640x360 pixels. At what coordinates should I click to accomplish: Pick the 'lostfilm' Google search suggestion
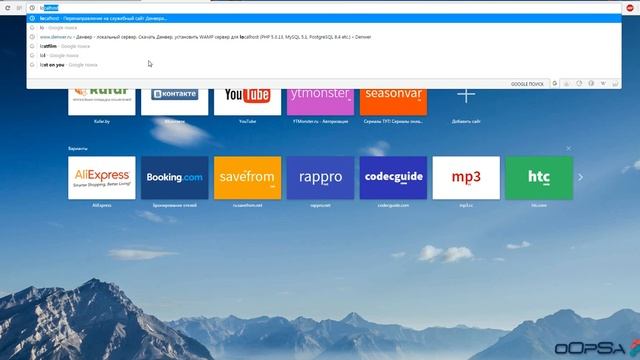point(324,46)
